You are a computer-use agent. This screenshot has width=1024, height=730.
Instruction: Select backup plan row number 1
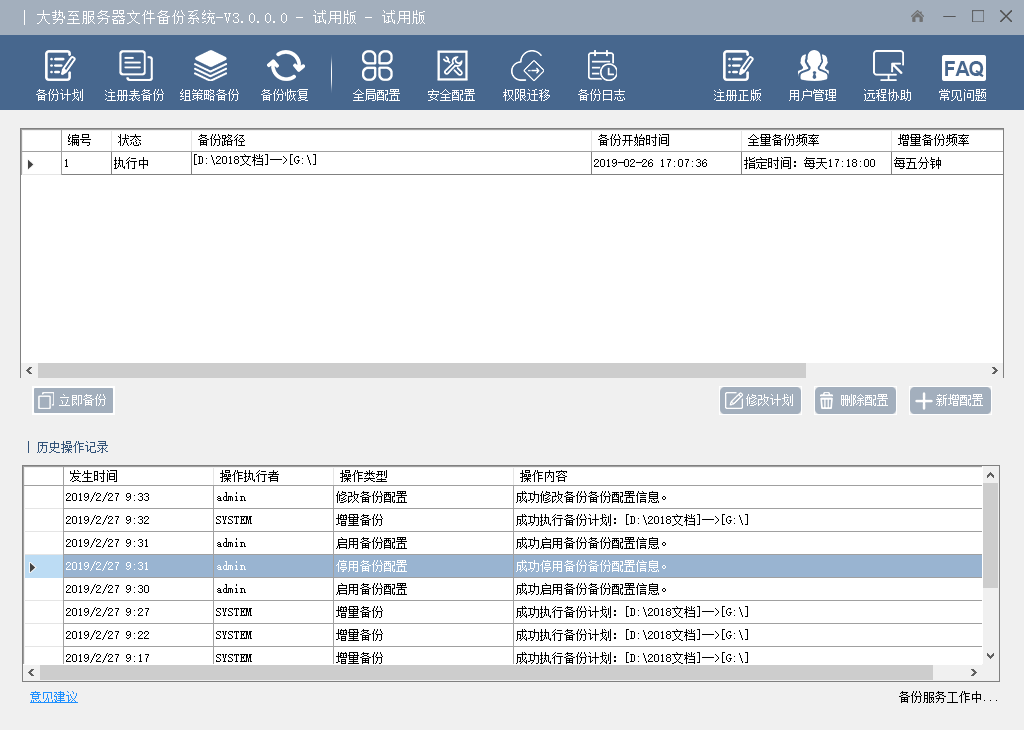coord(300,163)
